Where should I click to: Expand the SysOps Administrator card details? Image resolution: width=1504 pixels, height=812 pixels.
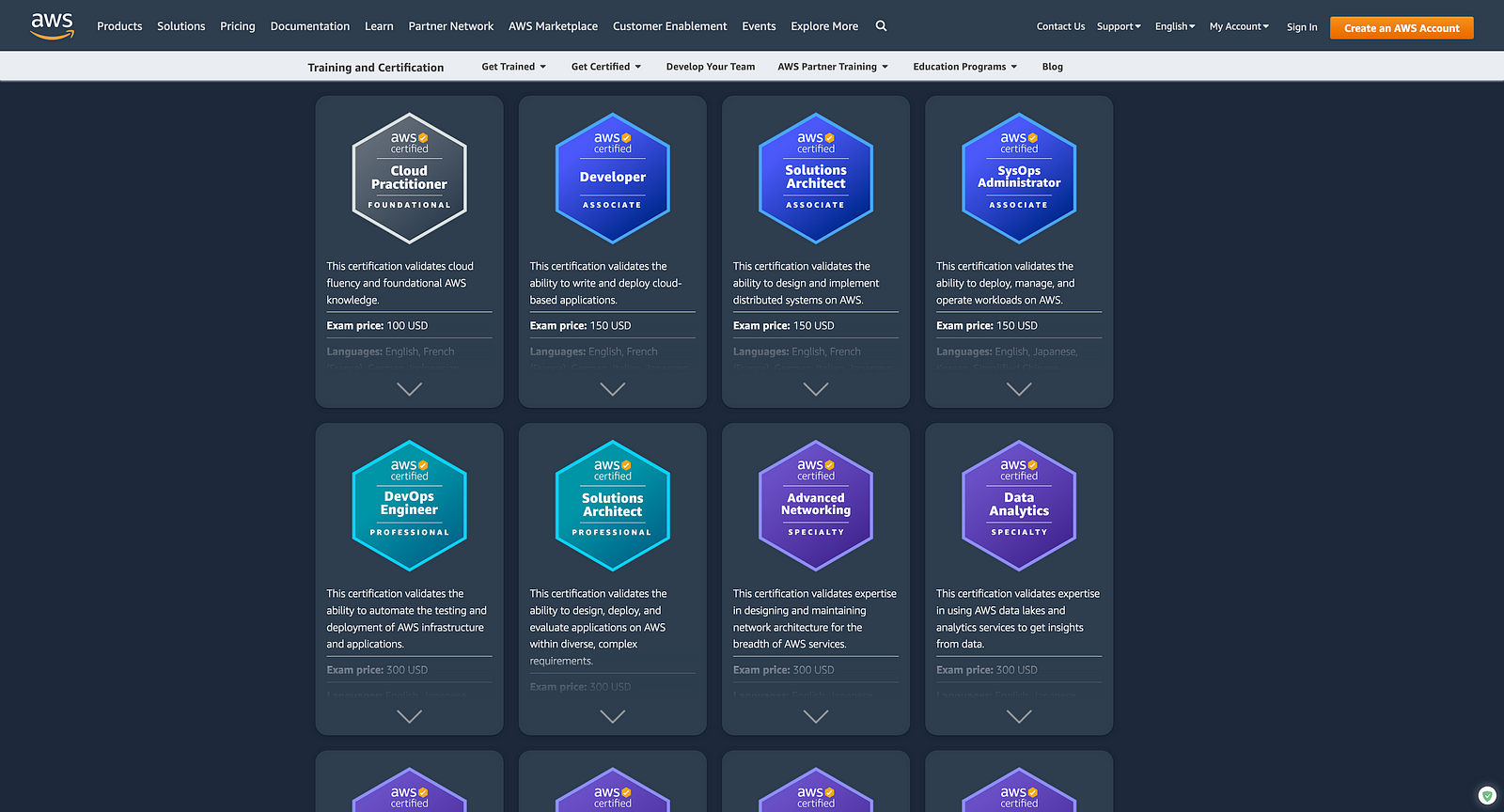point(1019,389)
